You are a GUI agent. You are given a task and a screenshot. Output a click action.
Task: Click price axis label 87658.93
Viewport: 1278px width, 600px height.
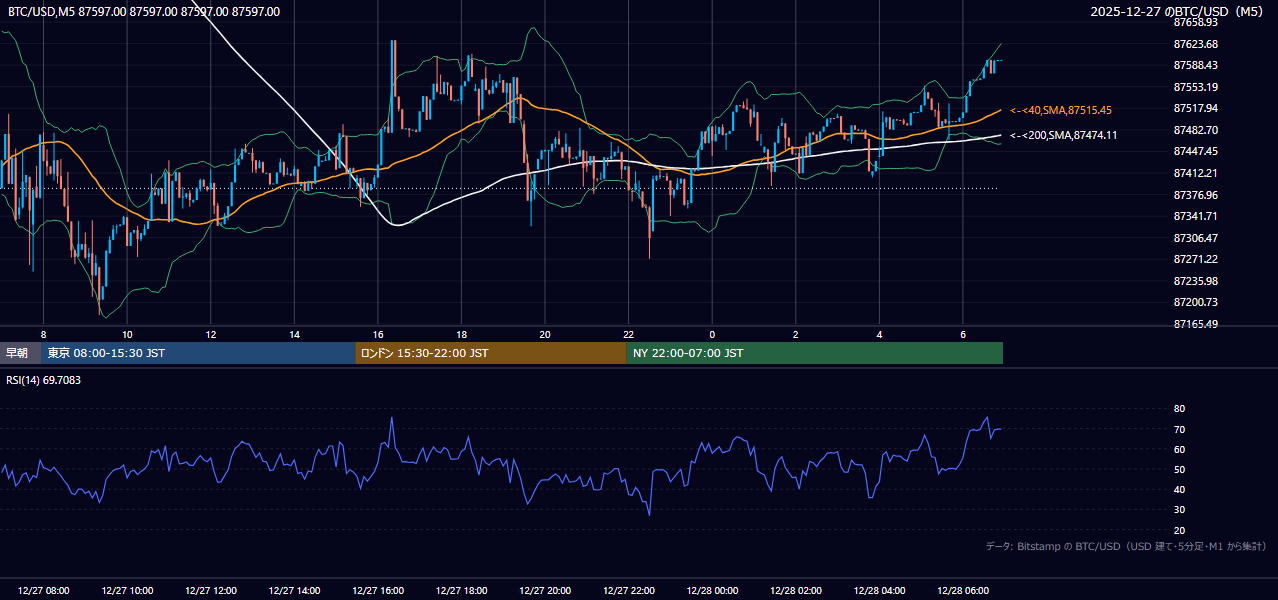[1196, 22]
